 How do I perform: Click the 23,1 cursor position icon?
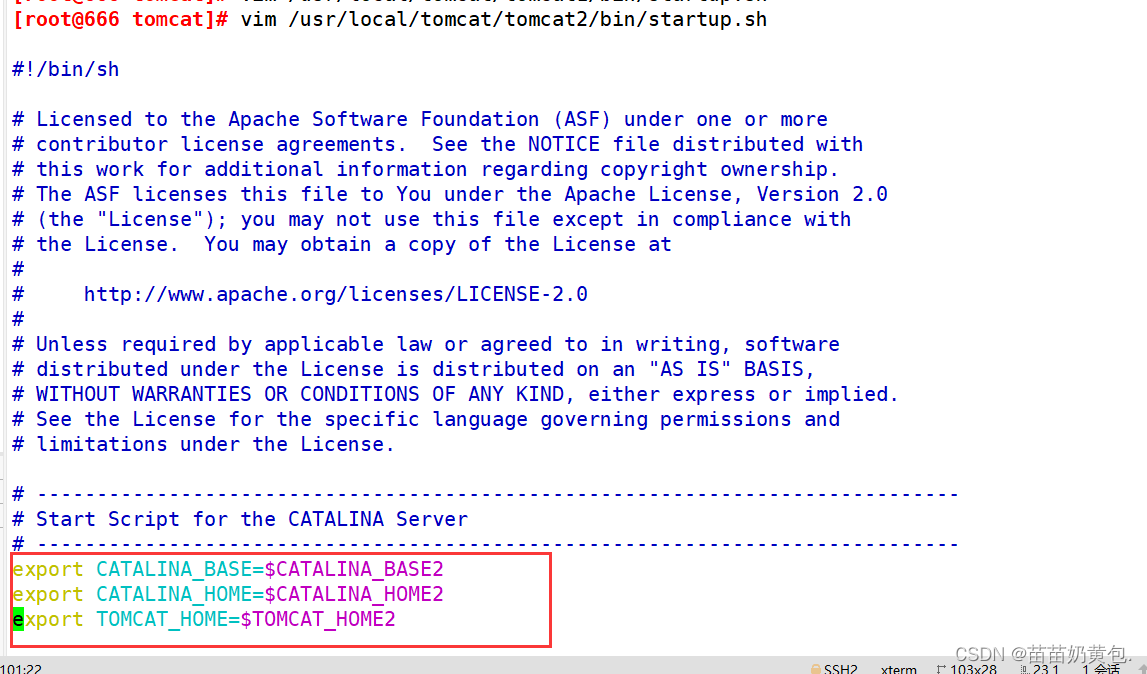[1024, 669]
